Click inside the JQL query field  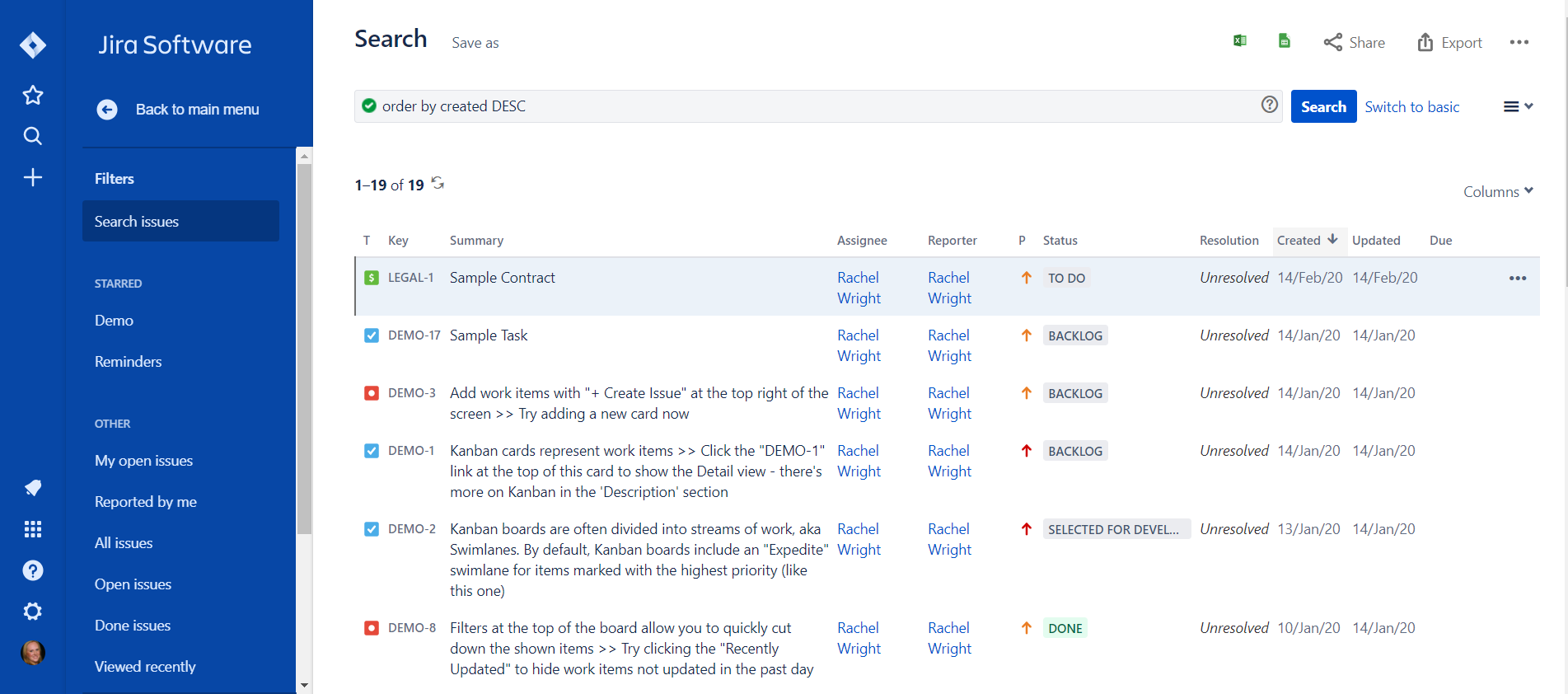[x=818, y=106]
